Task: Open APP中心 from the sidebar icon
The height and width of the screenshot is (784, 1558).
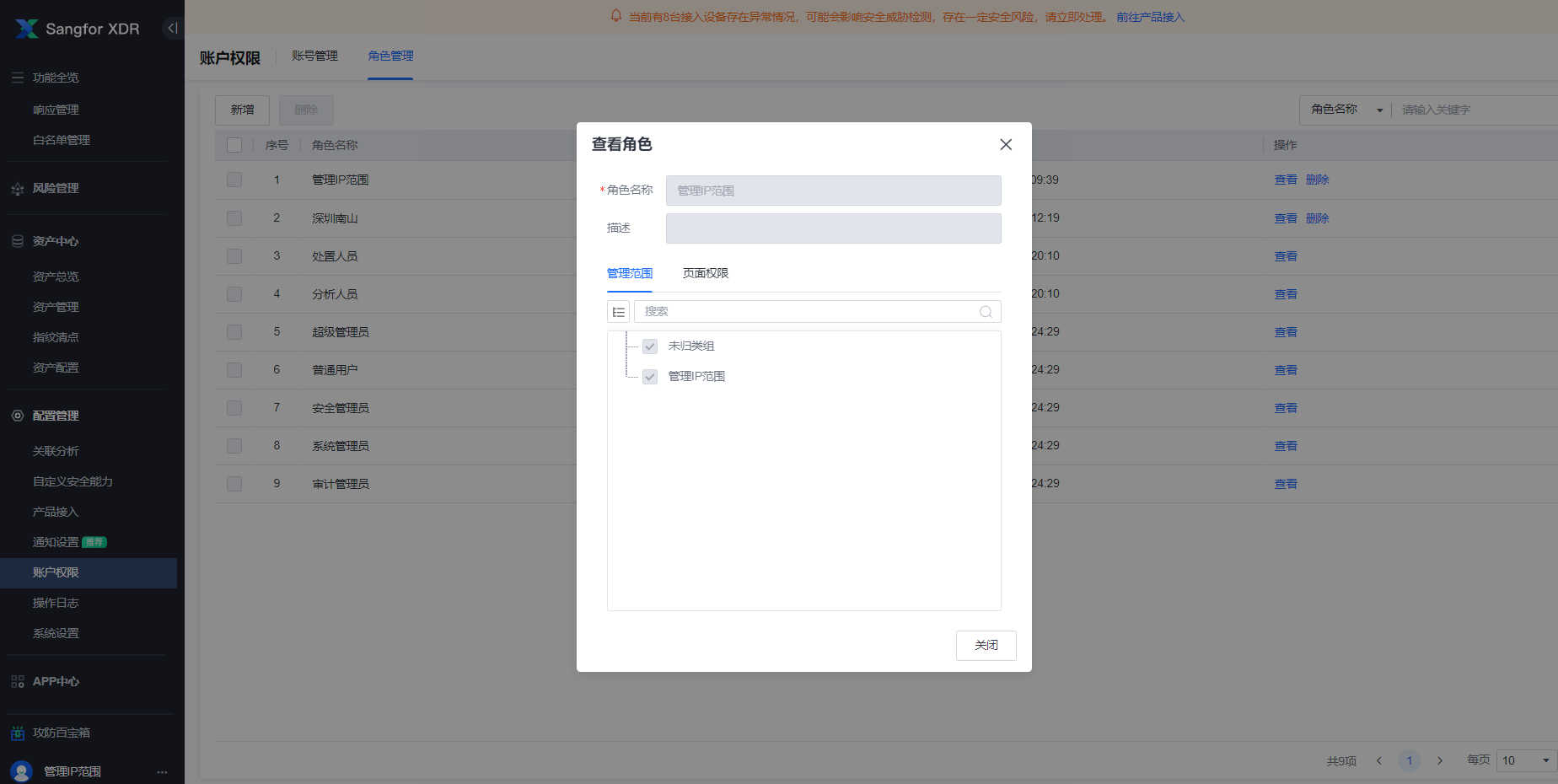Action: (x=18, y=682)
